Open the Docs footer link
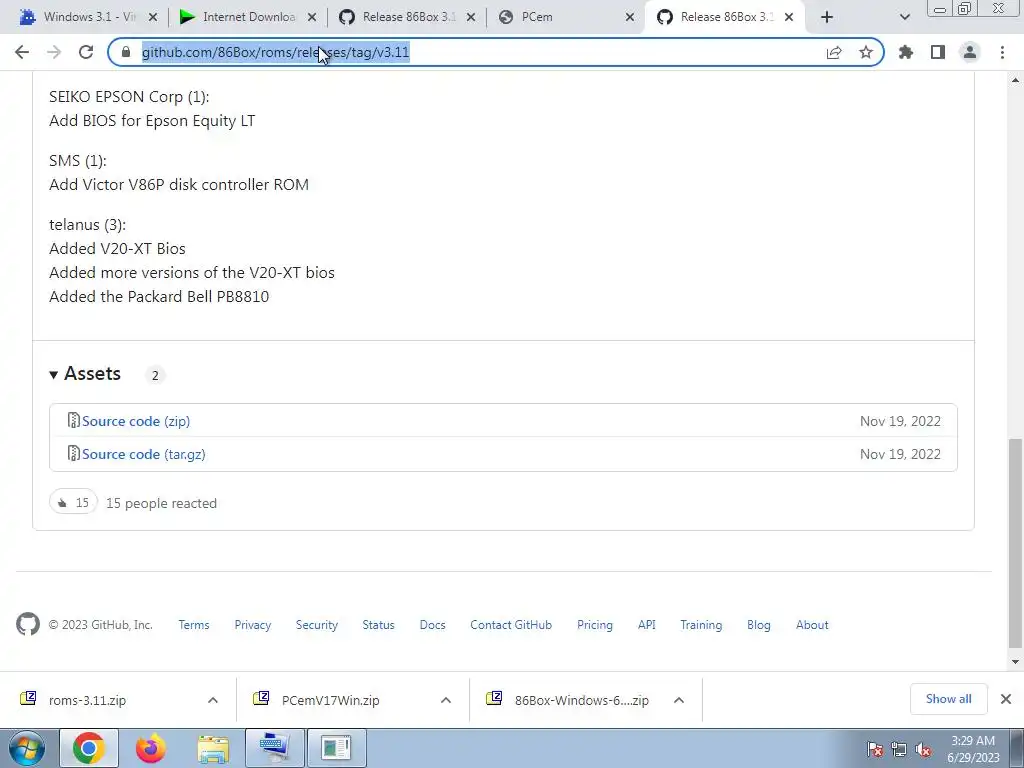The width and height of the screenshot is (1024, 768). (432, 625)
